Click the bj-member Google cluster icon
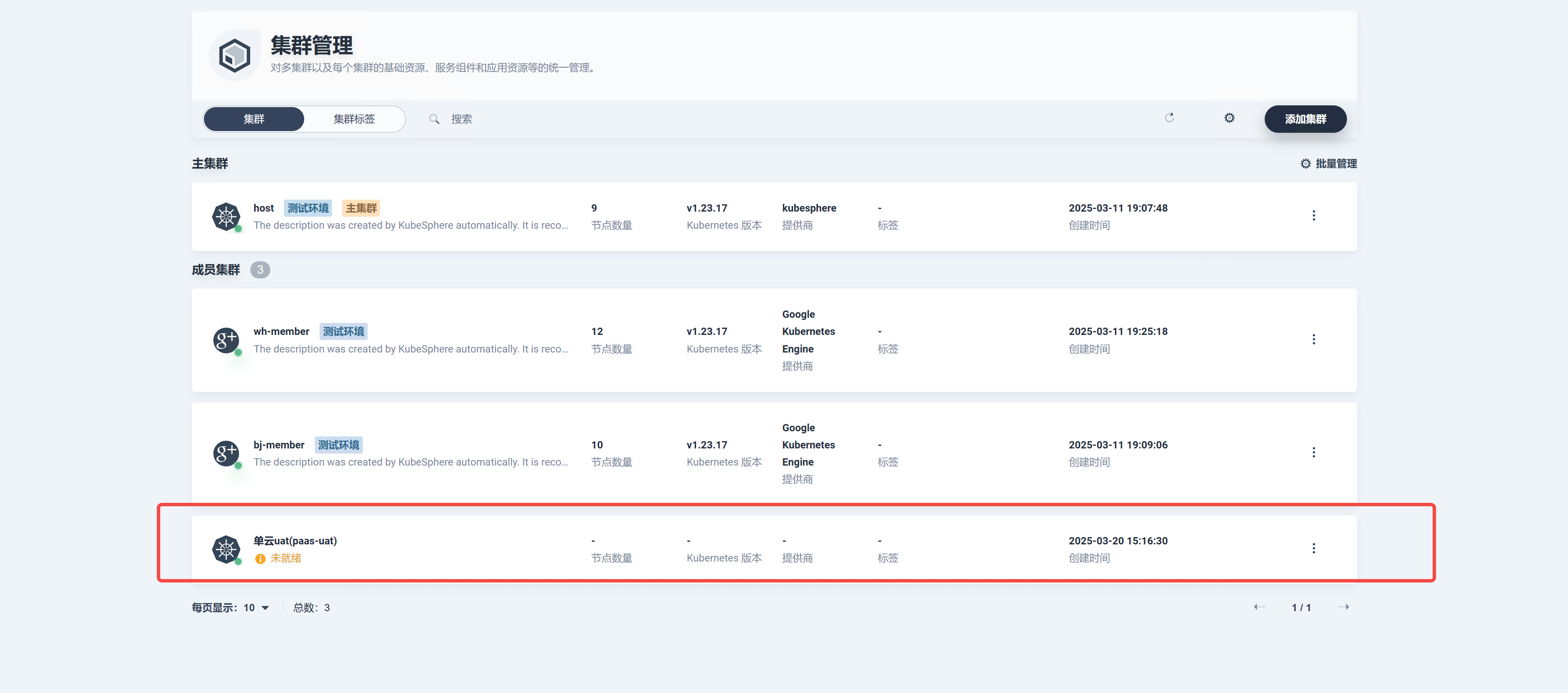This screenshot has height=693, width=1568. click(226, 453)
